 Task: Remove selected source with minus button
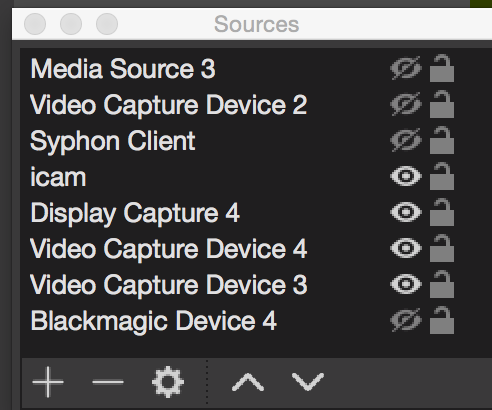[108, 382]
